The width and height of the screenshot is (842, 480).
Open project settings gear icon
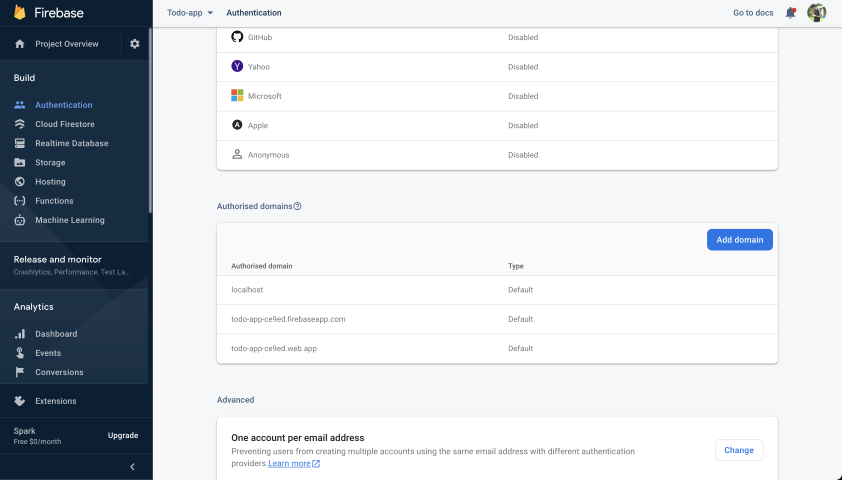pyautogui.click(x=135, y=44)
